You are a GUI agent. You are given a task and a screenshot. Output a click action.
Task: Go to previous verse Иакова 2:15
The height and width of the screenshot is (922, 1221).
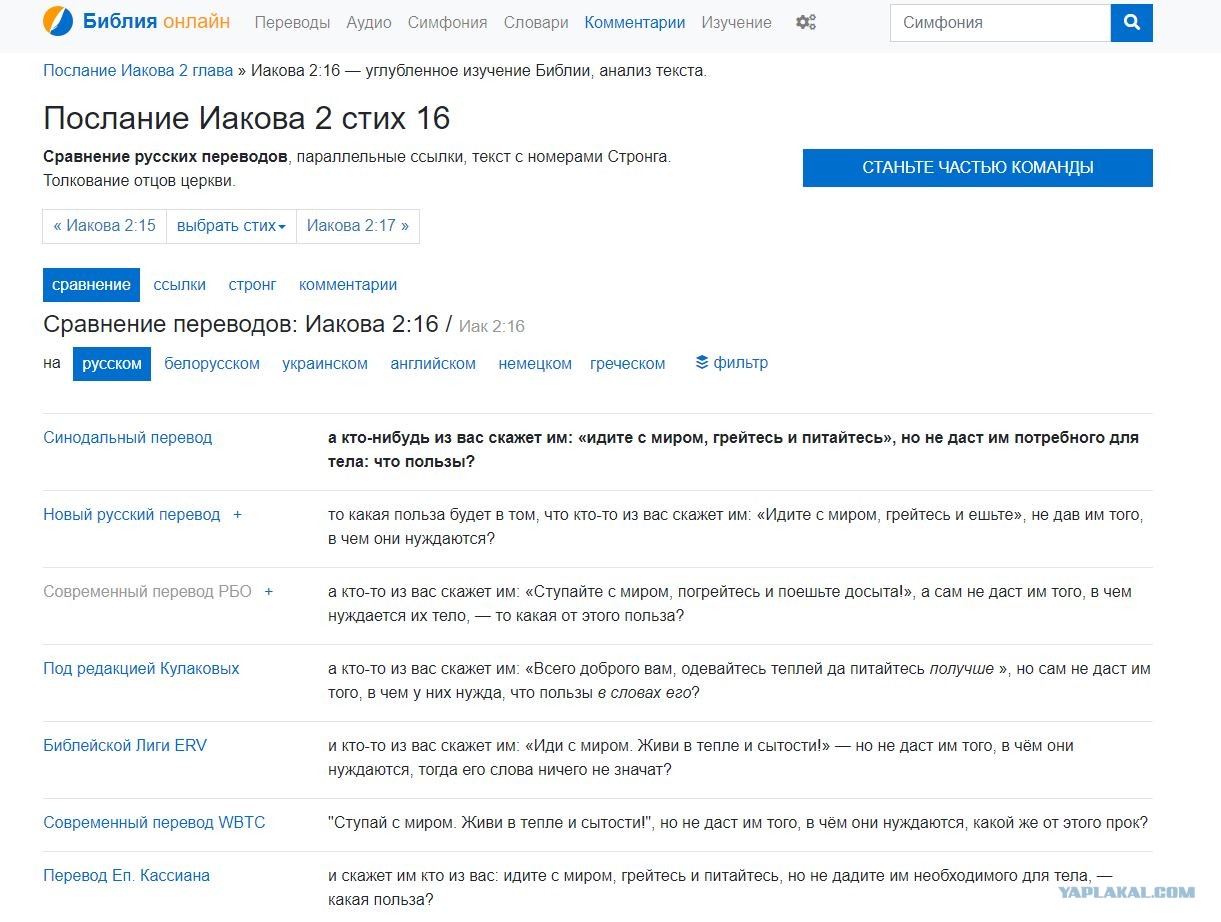[x=105, y=226]
